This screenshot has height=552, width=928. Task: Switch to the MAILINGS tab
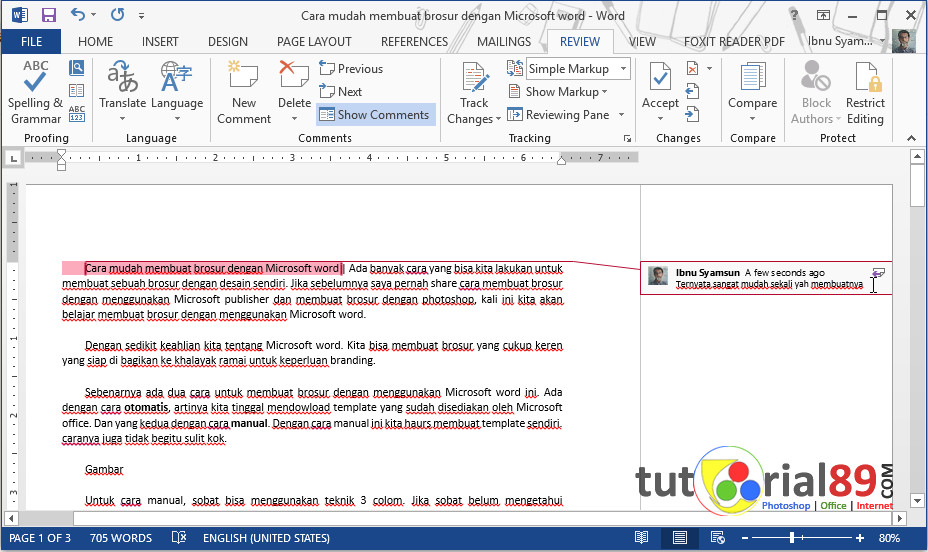coord(504,41)
